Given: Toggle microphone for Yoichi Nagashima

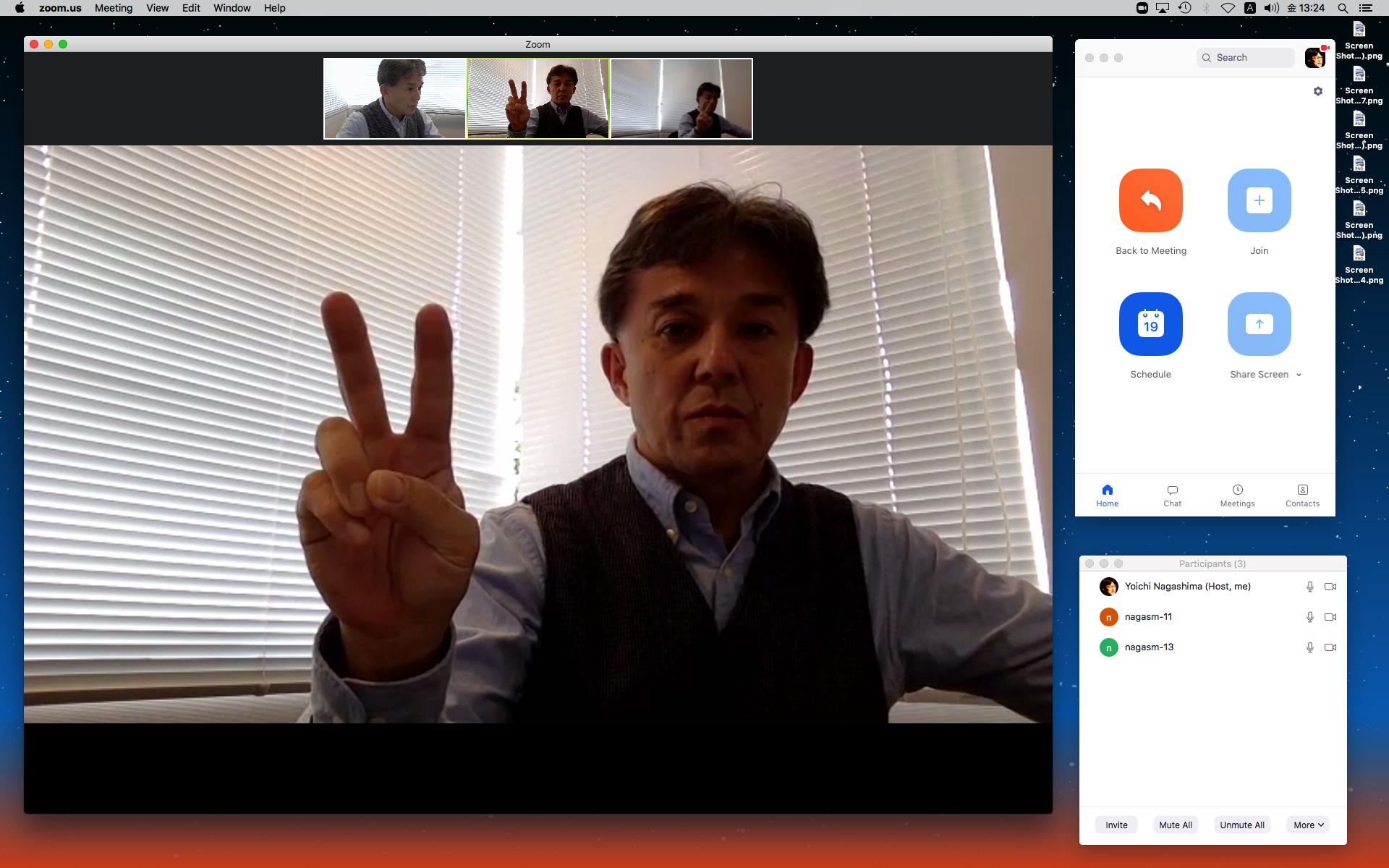Looking at the screenshot, I should 1309,587.
